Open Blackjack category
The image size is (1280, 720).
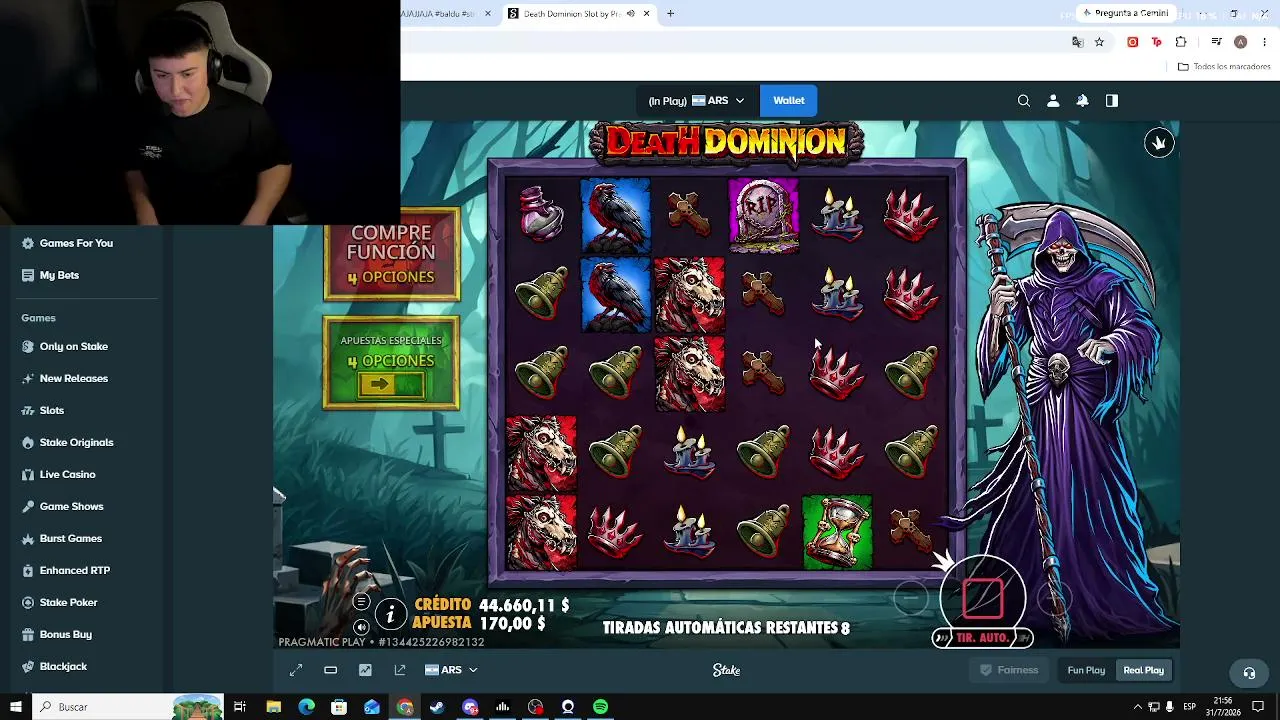tap(63, 666)
